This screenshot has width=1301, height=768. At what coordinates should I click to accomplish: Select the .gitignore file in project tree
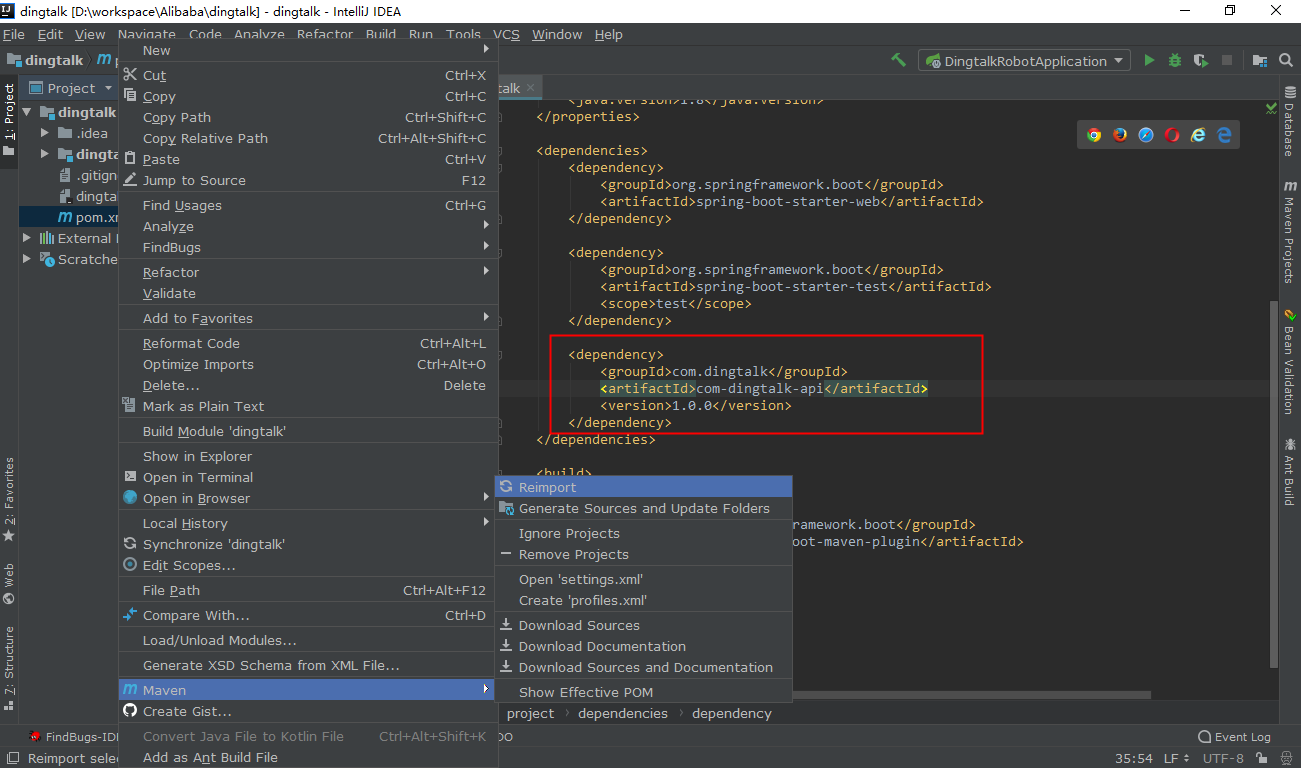(89, 175)
